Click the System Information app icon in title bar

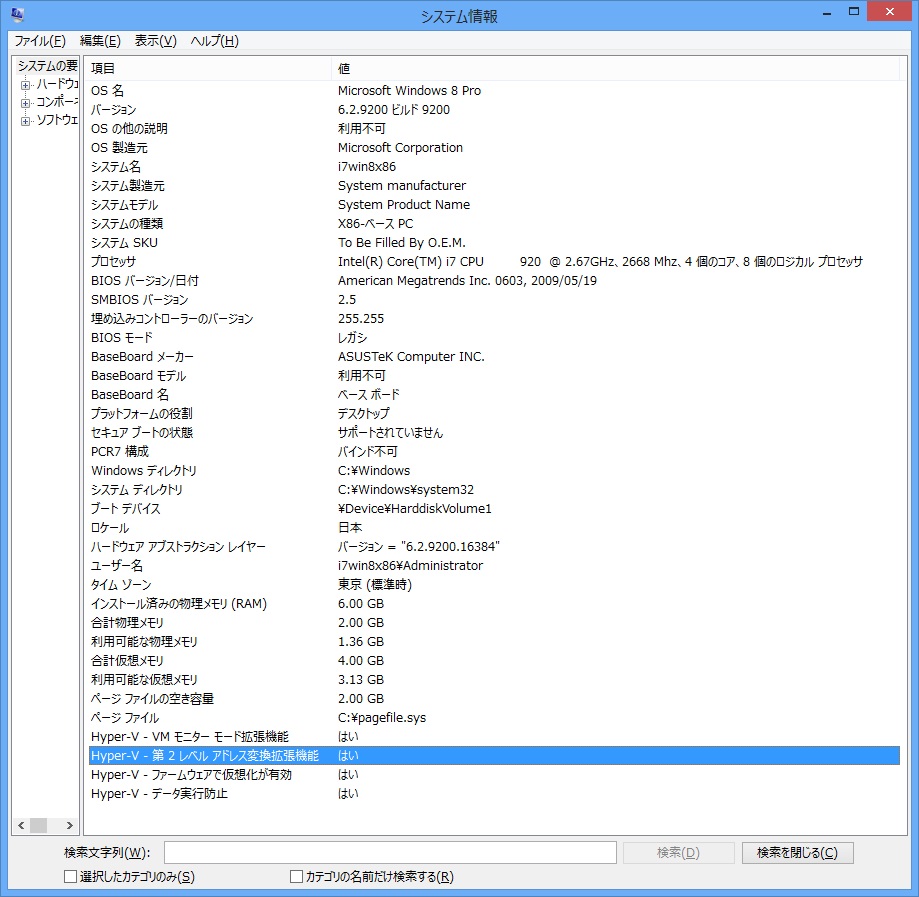pyautogui.click(x=18, y=13)
